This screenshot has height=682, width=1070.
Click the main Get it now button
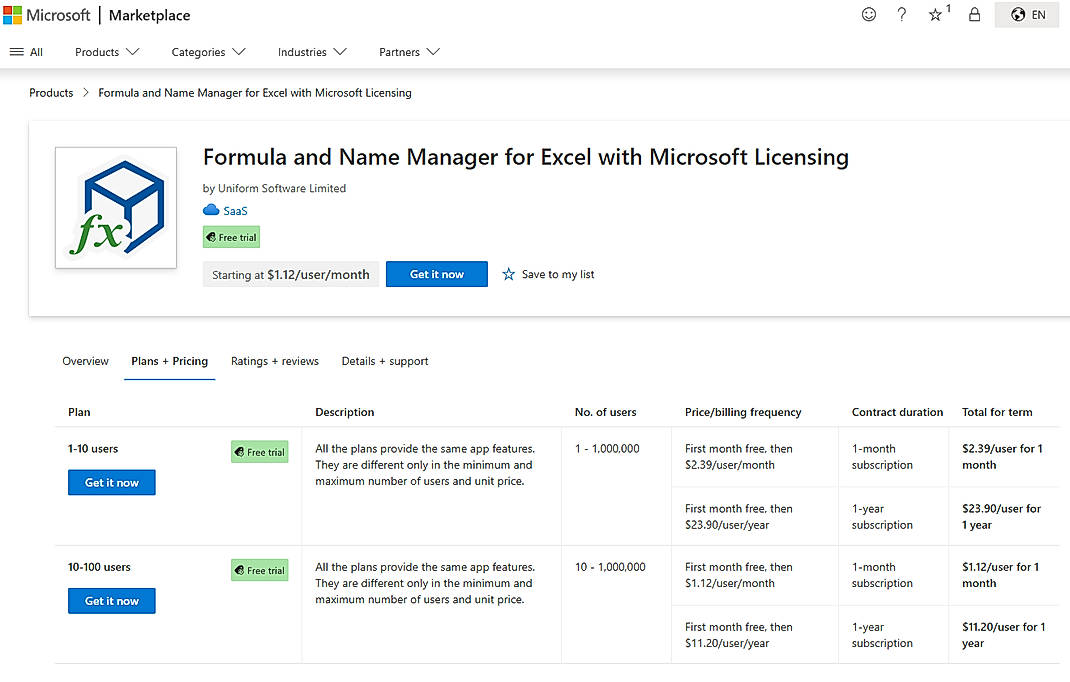[x=437, y=274]
